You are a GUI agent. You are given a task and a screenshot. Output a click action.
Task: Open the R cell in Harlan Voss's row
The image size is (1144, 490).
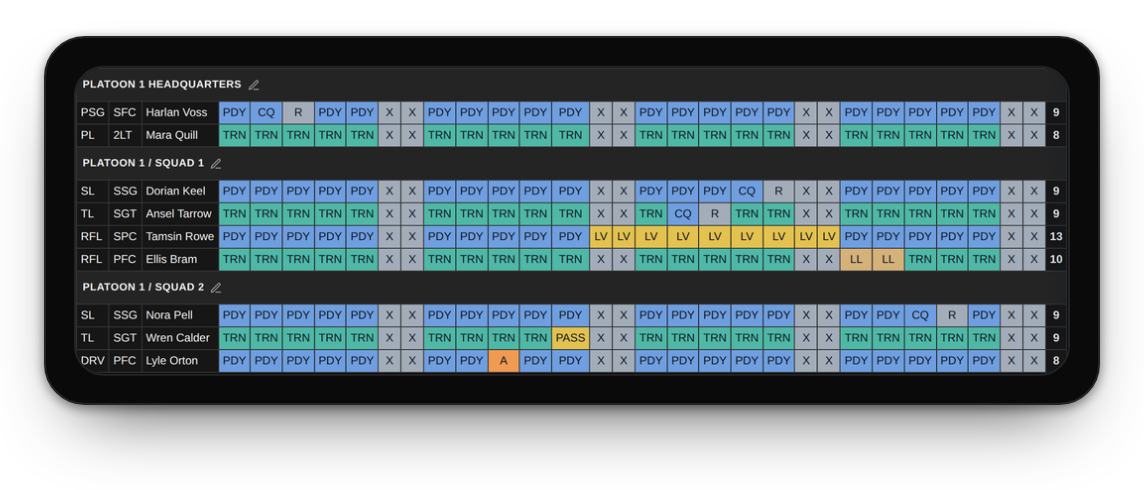point(298,113)
